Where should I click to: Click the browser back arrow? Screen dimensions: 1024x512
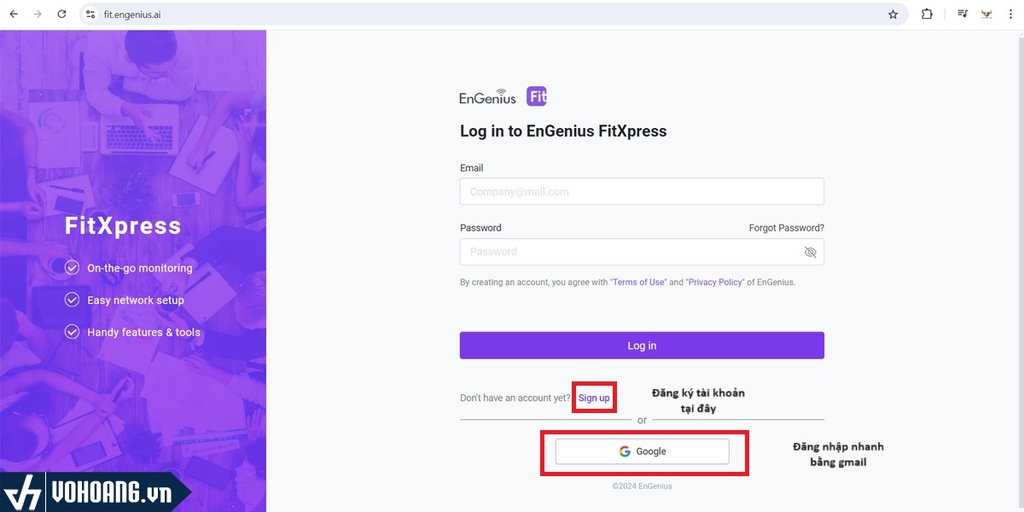pyautogui.click(x=14, y=15)
